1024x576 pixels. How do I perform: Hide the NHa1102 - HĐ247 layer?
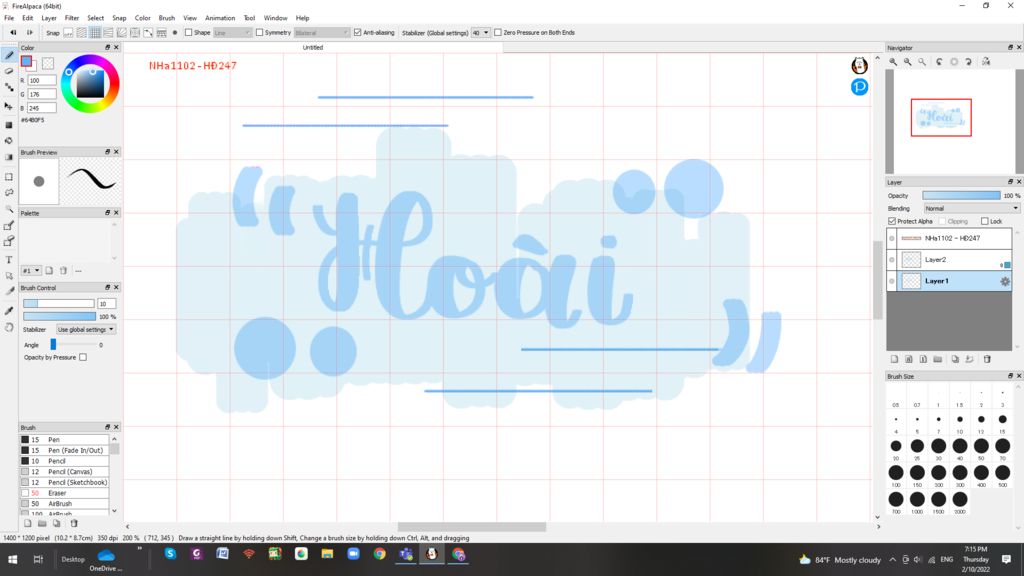tap(891, 238)
